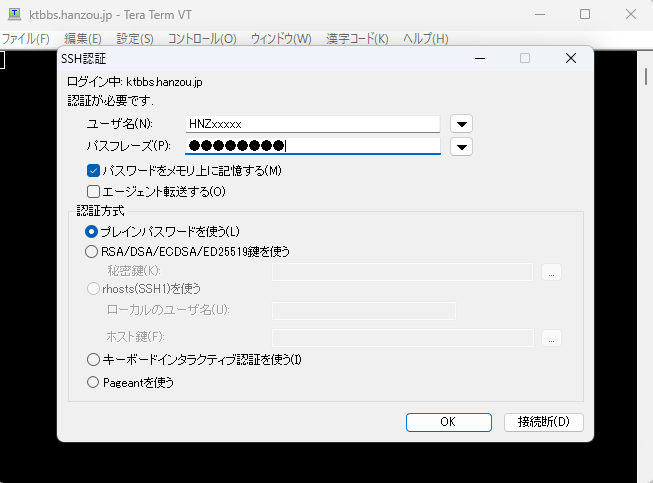The image size is (653, 483).
Task: Maximize the Tera Term VT window
Action: click(585, 14)
